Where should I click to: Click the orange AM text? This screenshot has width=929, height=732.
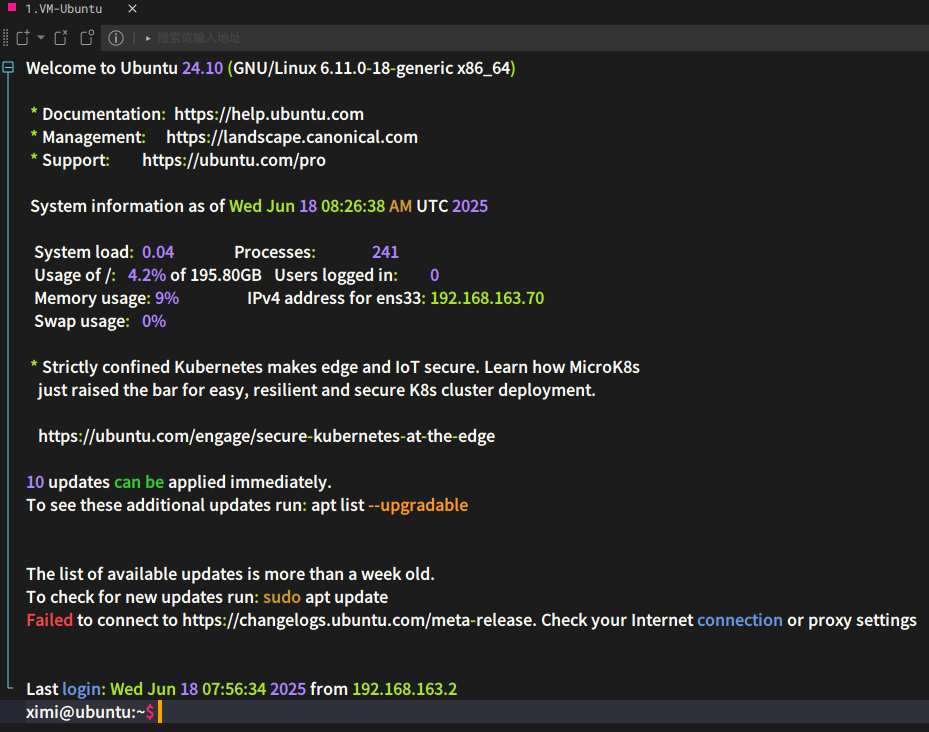click(x=401, y=206)
